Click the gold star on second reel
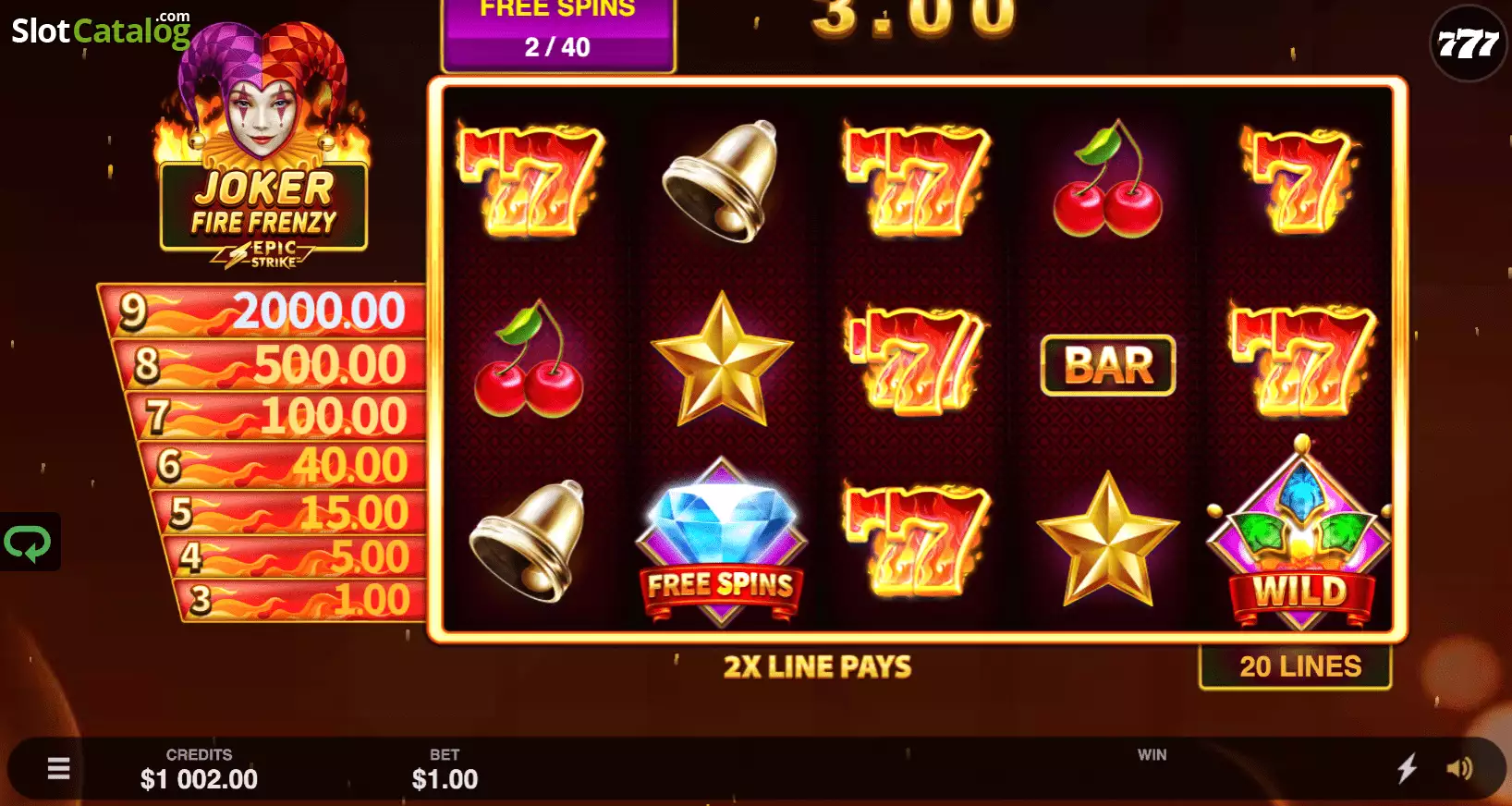The image size is (1512, 806). (722, 360)
